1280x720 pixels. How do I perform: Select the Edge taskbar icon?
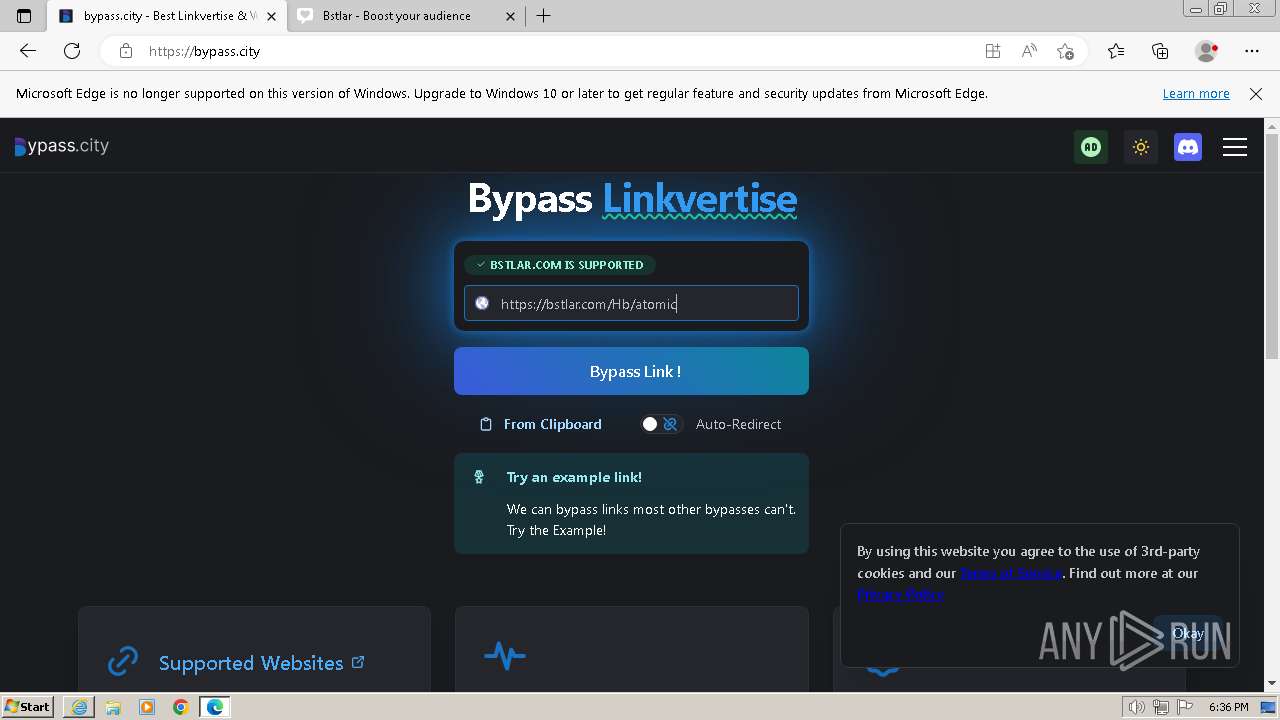[215, 707]
